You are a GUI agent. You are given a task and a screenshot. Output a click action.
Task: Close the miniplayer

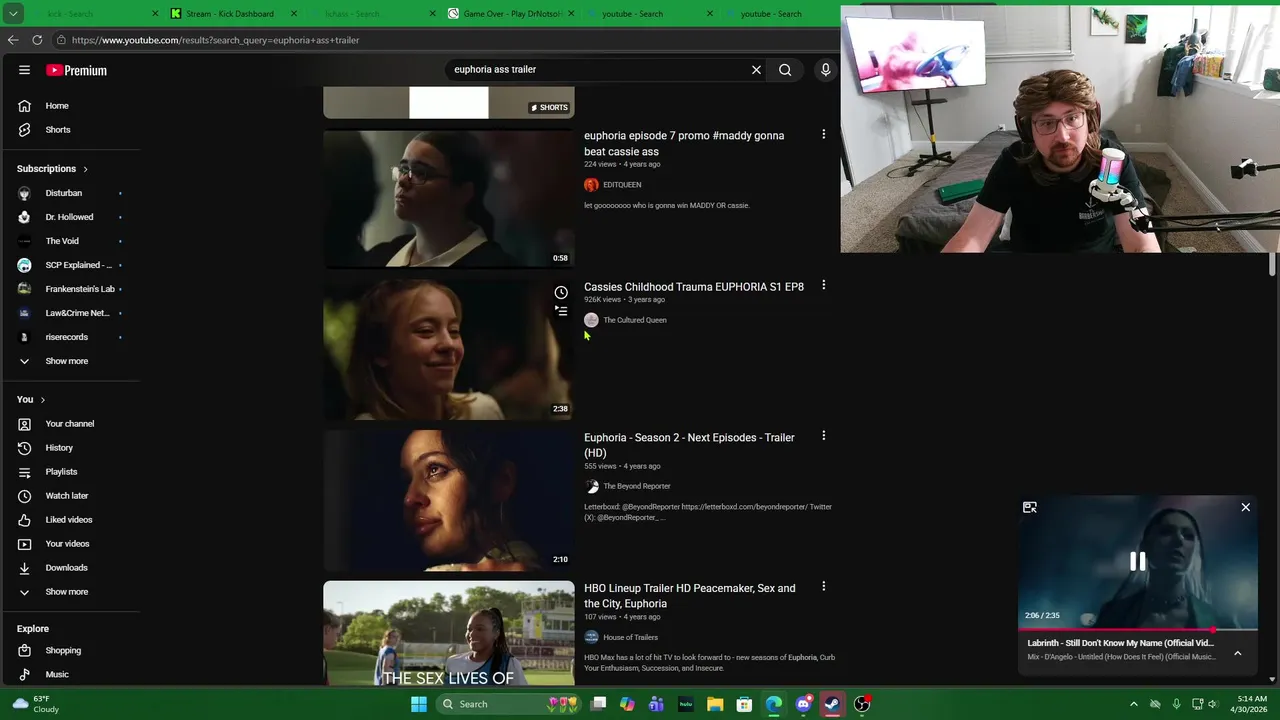(1245, 508)
